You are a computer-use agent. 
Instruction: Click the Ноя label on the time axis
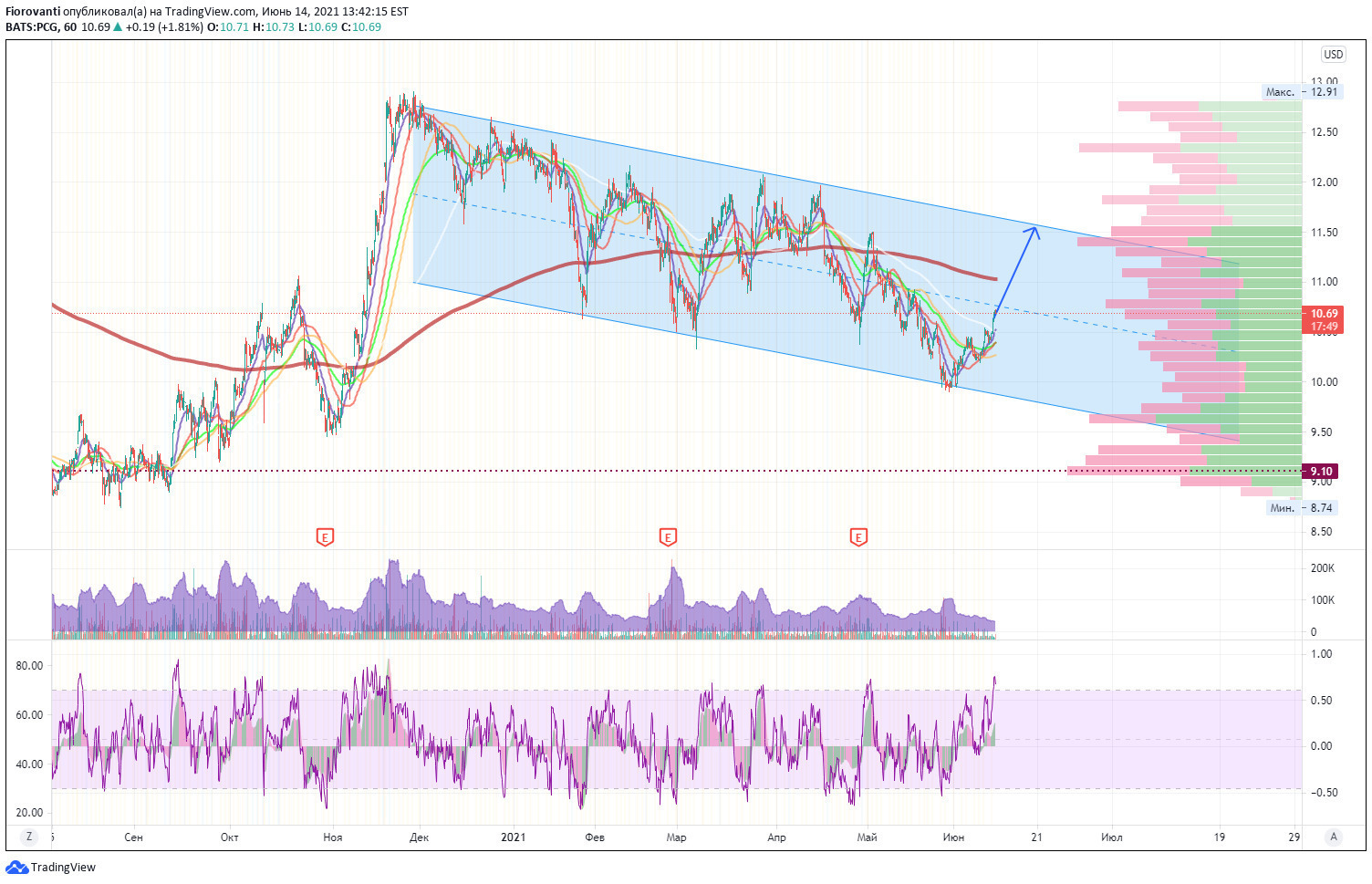click(x=332, y=837)
